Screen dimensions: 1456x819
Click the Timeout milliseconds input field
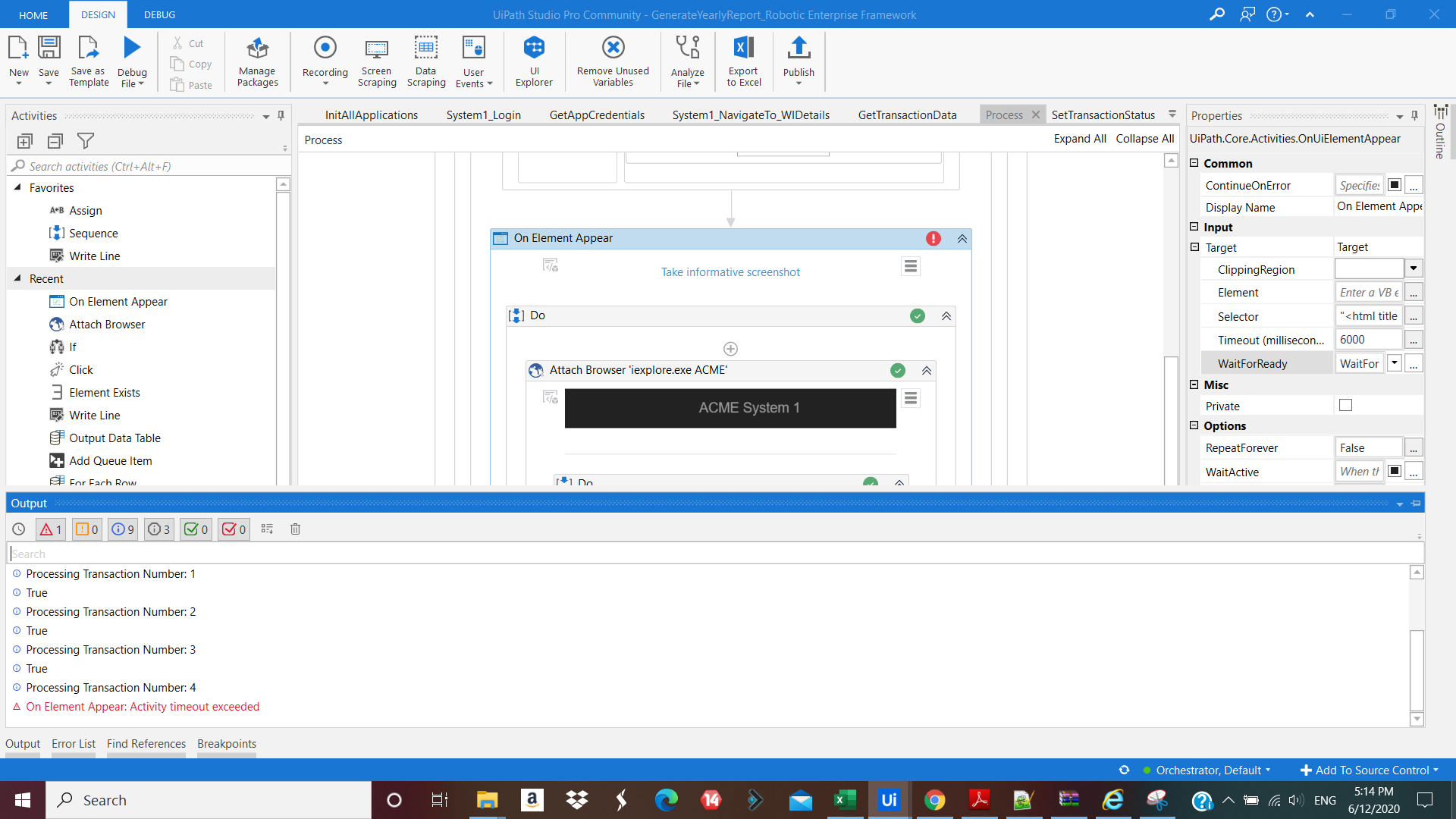(1368, 340)
